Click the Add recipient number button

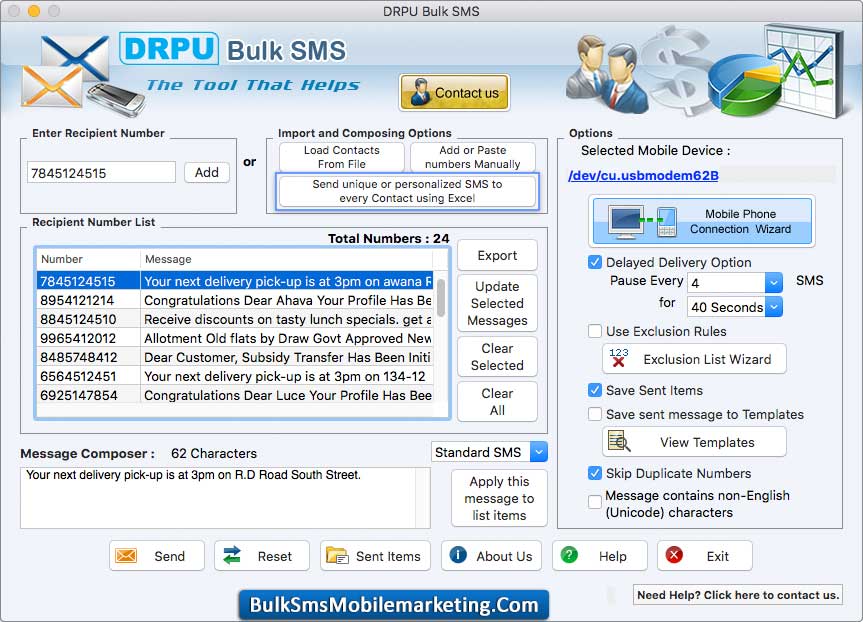[x=207, y=172]
